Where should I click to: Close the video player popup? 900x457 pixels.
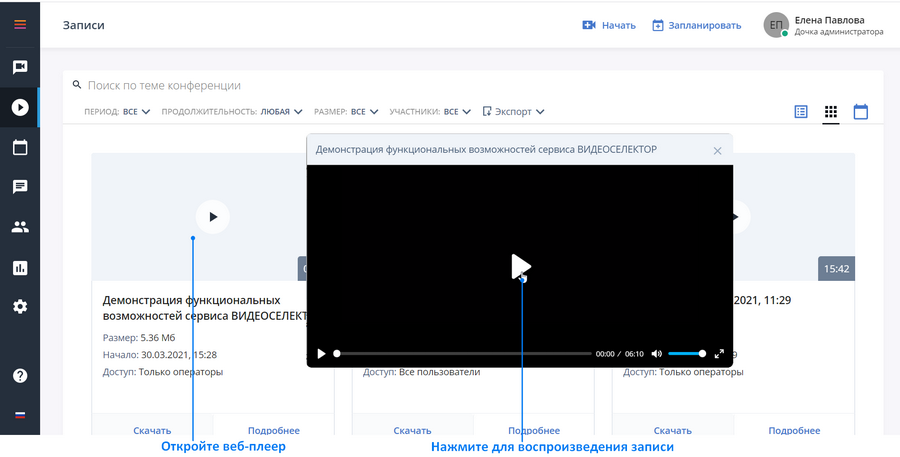717,151
